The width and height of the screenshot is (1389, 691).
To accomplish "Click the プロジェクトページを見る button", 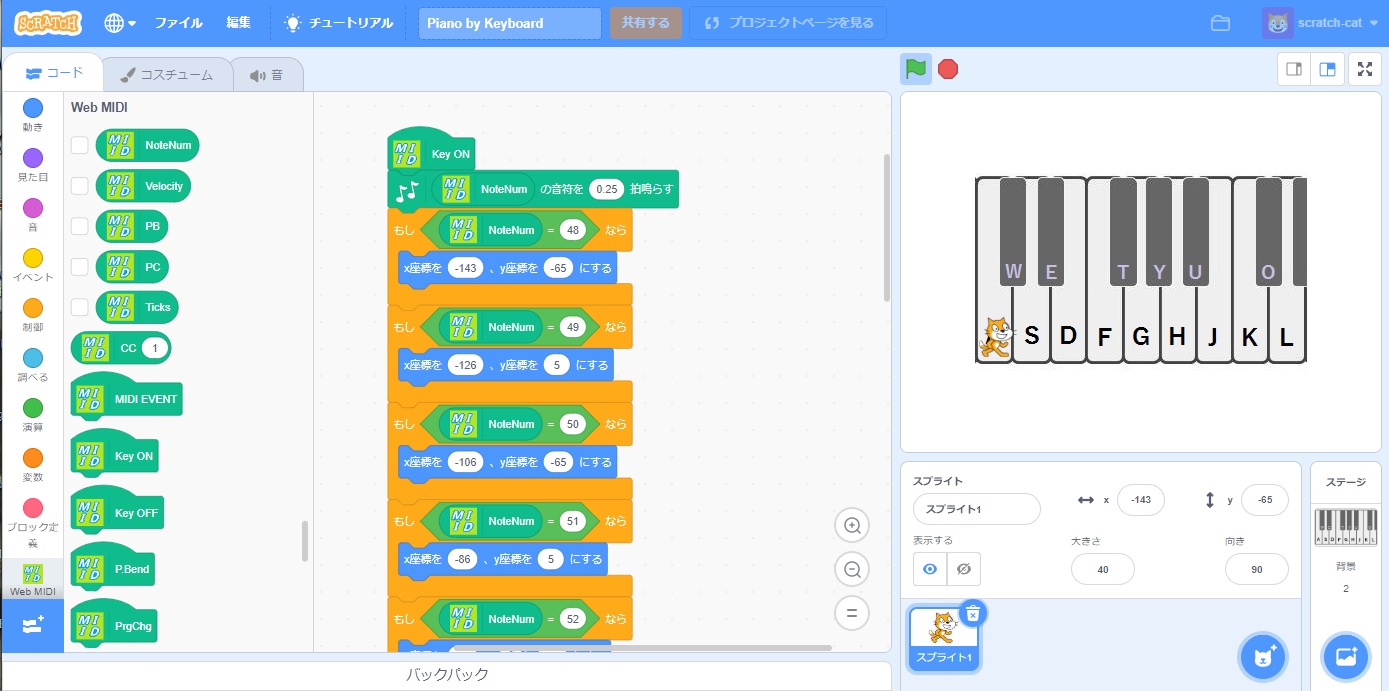I will click(x=787, y=23).
